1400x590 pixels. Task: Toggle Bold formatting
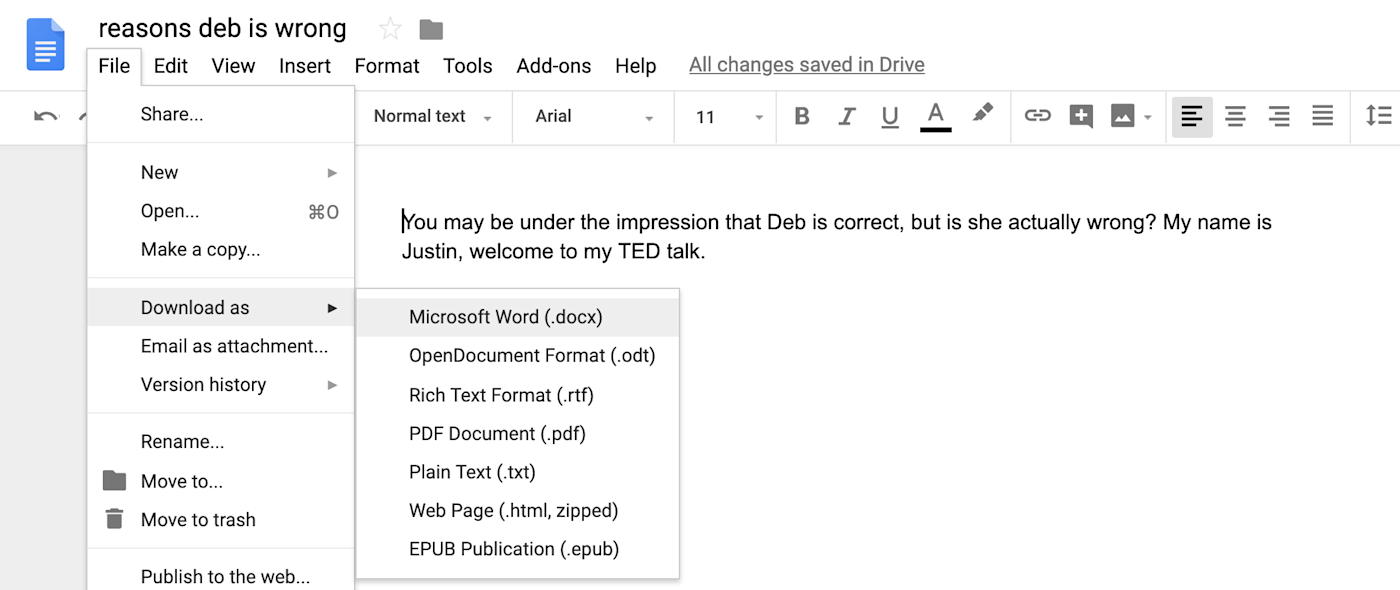coord(801,116)
